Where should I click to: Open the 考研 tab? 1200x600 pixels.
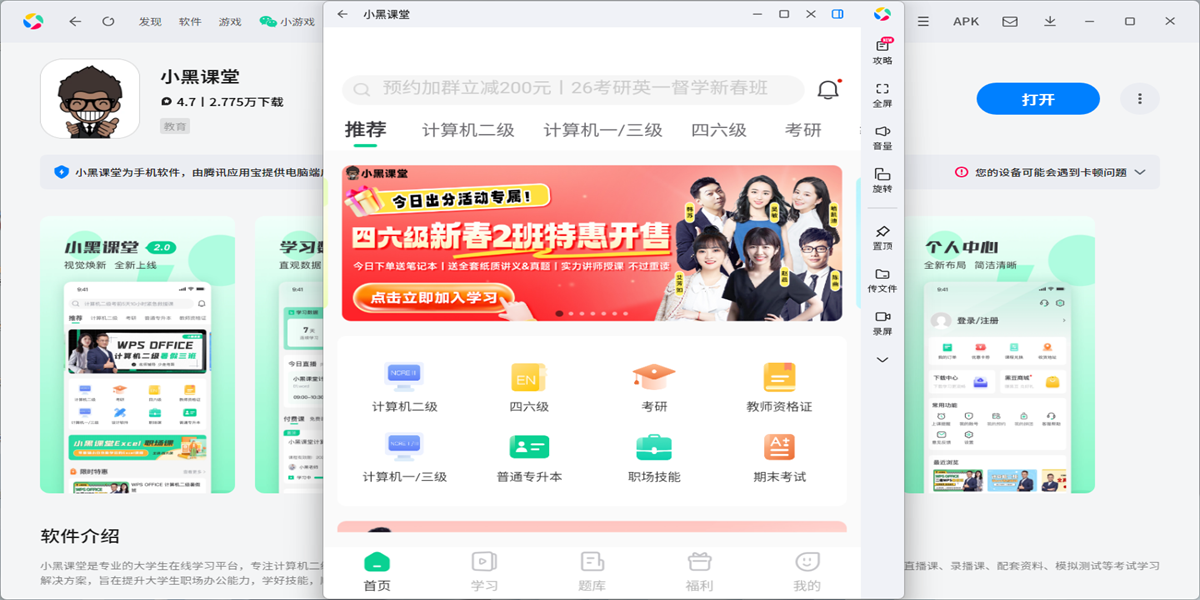803,130
